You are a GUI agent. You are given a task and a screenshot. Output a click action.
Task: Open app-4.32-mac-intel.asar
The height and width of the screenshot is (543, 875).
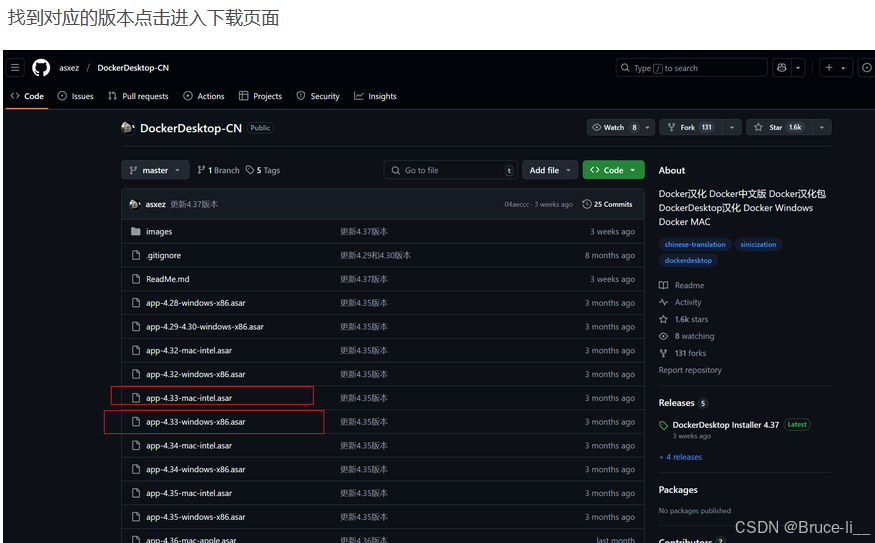[189, 350]
